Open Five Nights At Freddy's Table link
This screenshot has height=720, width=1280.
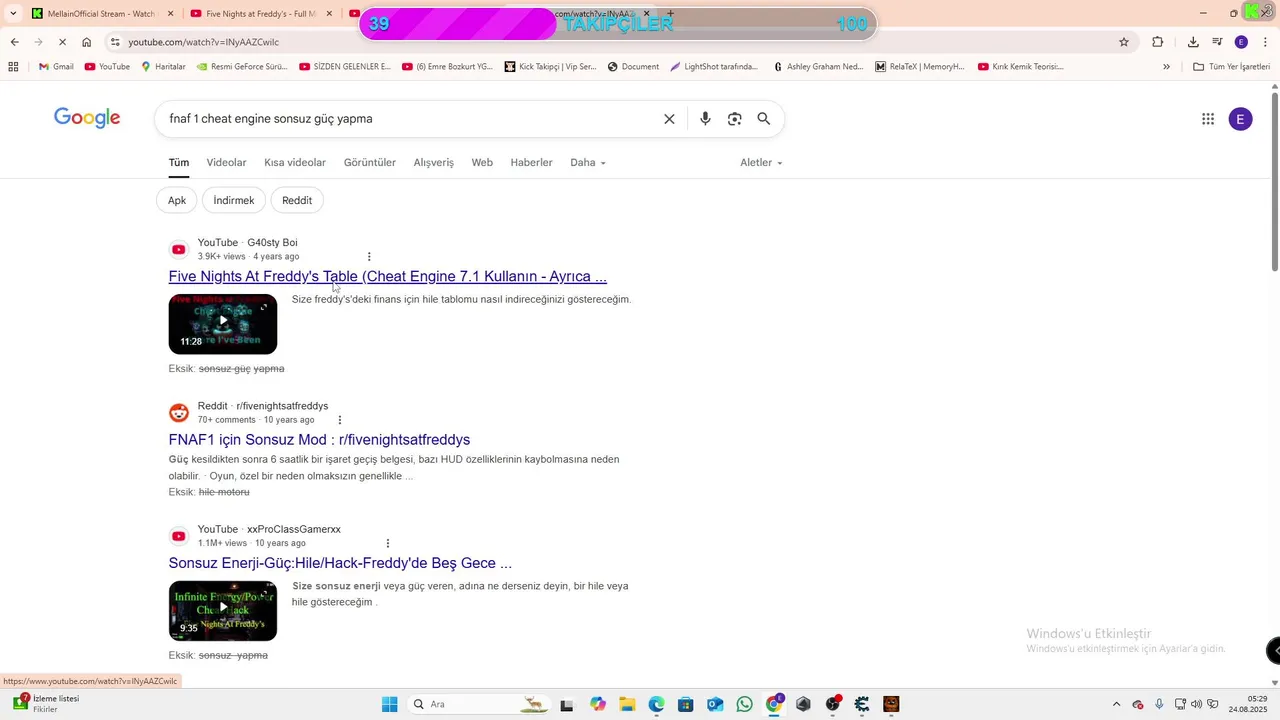click(388, 277)
